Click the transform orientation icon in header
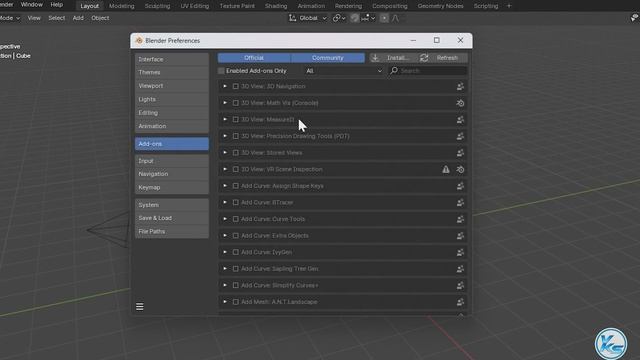The width and height of the screenshot is (640, 360). click(x=292, y=18)
